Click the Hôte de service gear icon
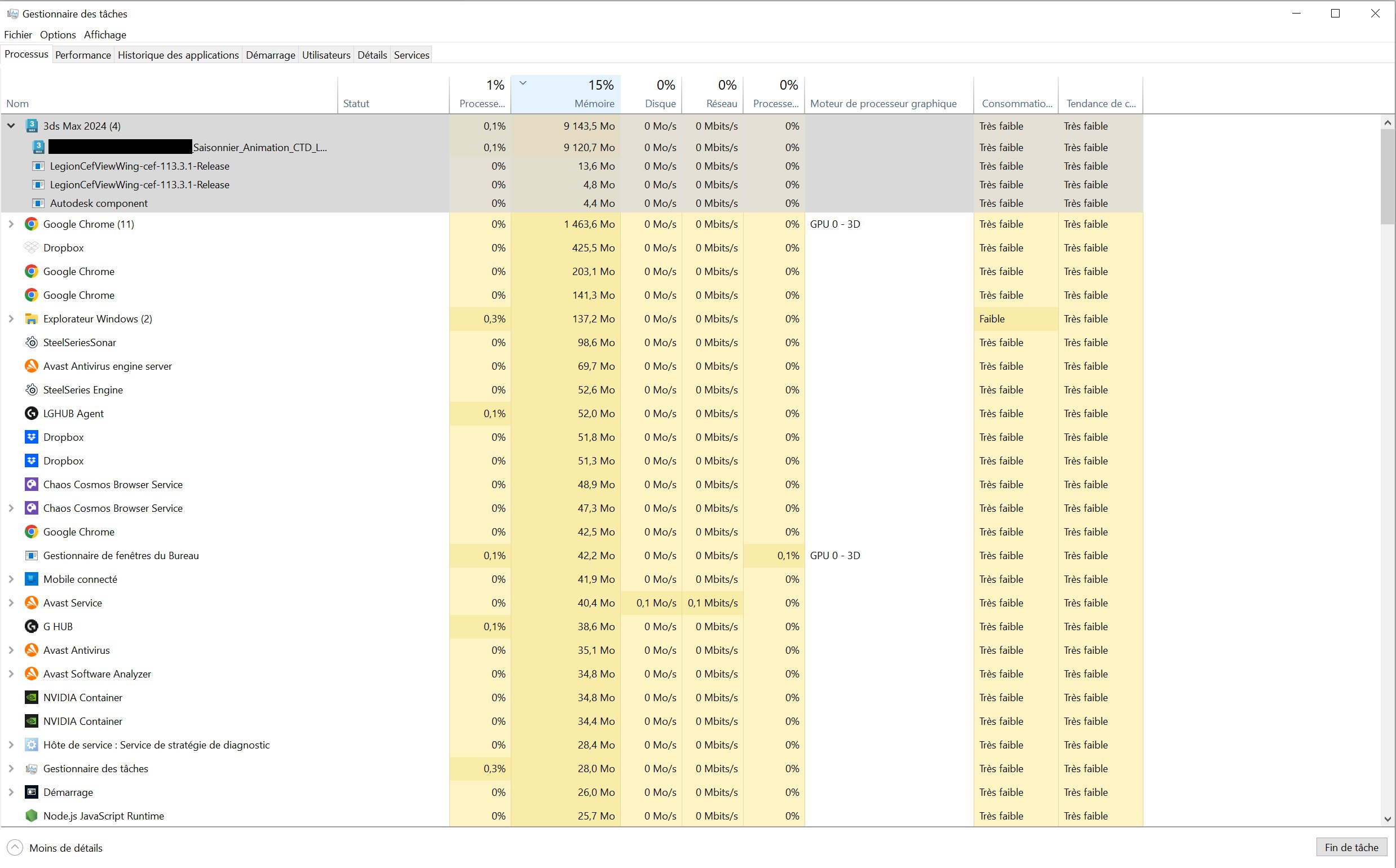Screen dimensions: 1396x868 pos(32,745)
